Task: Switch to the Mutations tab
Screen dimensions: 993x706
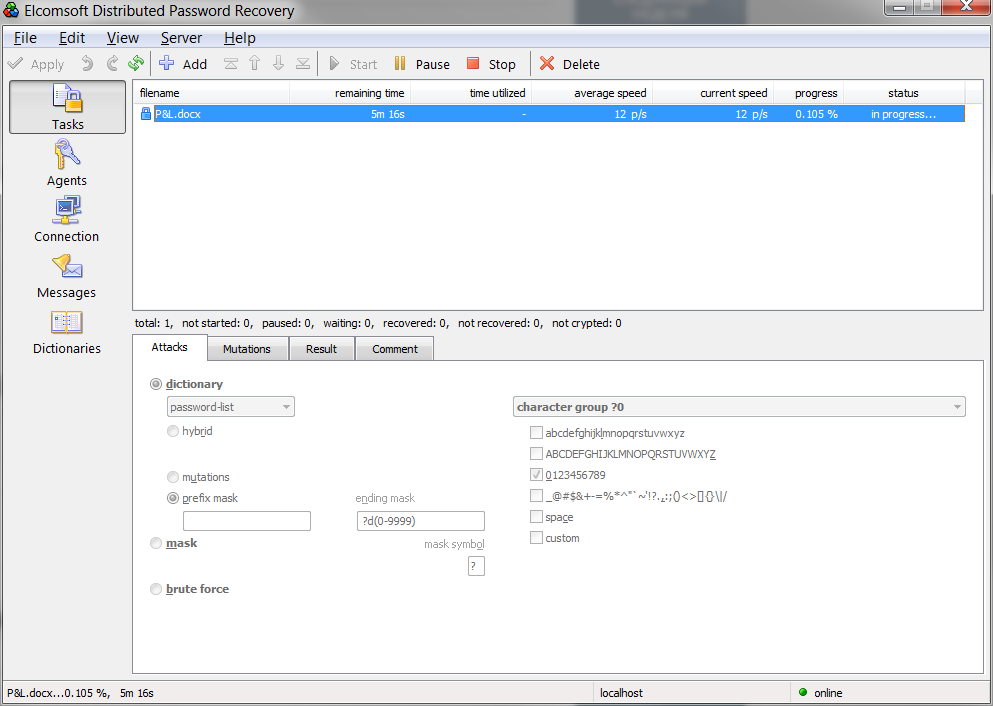Action: tap(247, 349)
